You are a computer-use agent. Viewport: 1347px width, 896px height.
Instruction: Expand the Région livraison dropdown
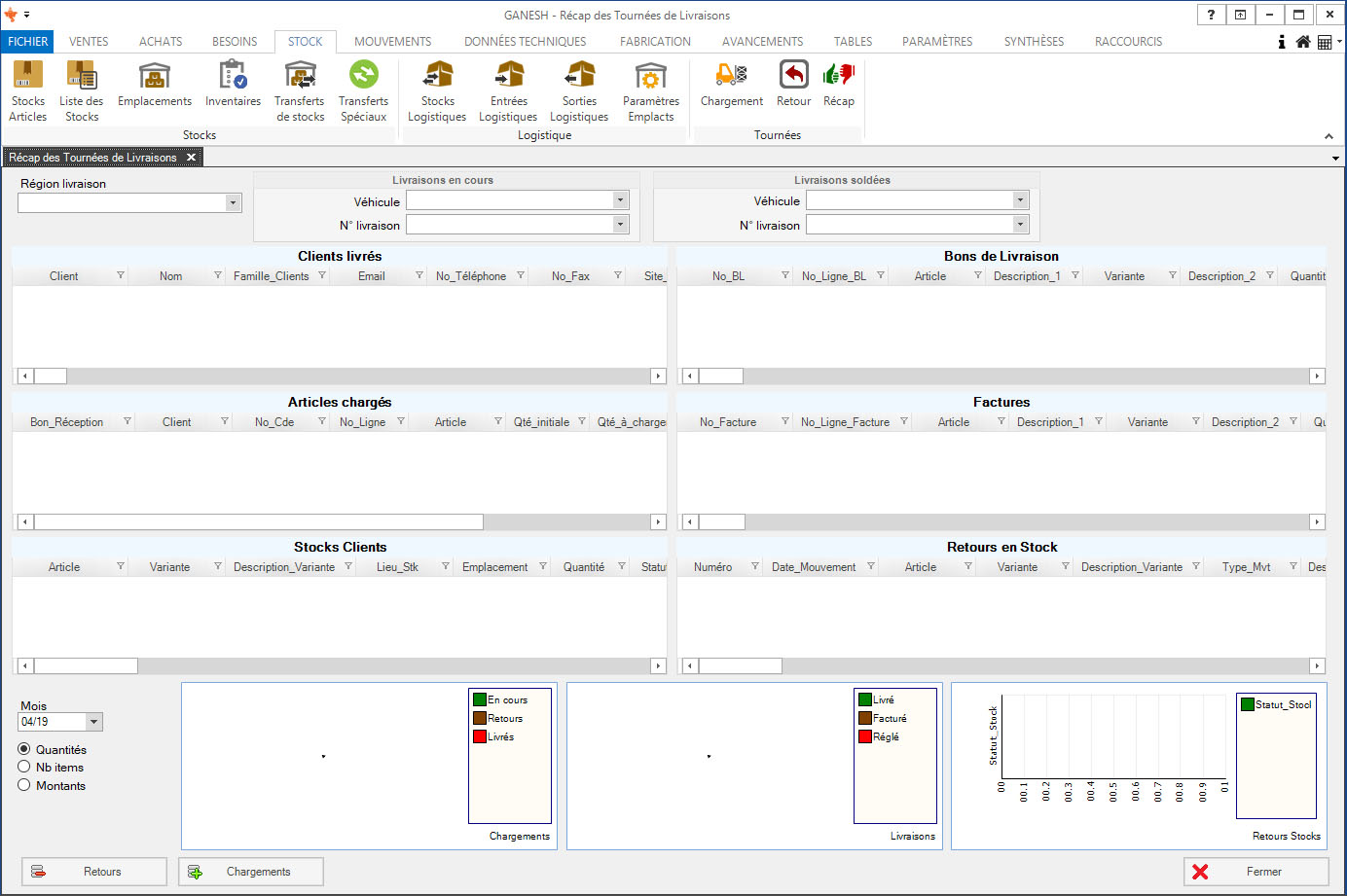point(233,202)
